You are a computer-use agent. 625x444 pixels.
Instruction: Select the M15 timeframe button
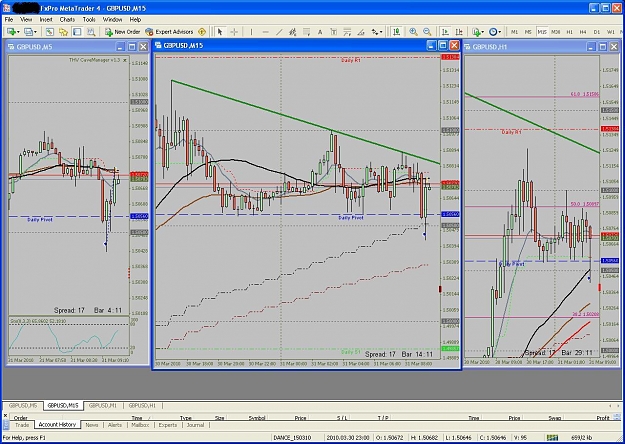pos(542,32)
